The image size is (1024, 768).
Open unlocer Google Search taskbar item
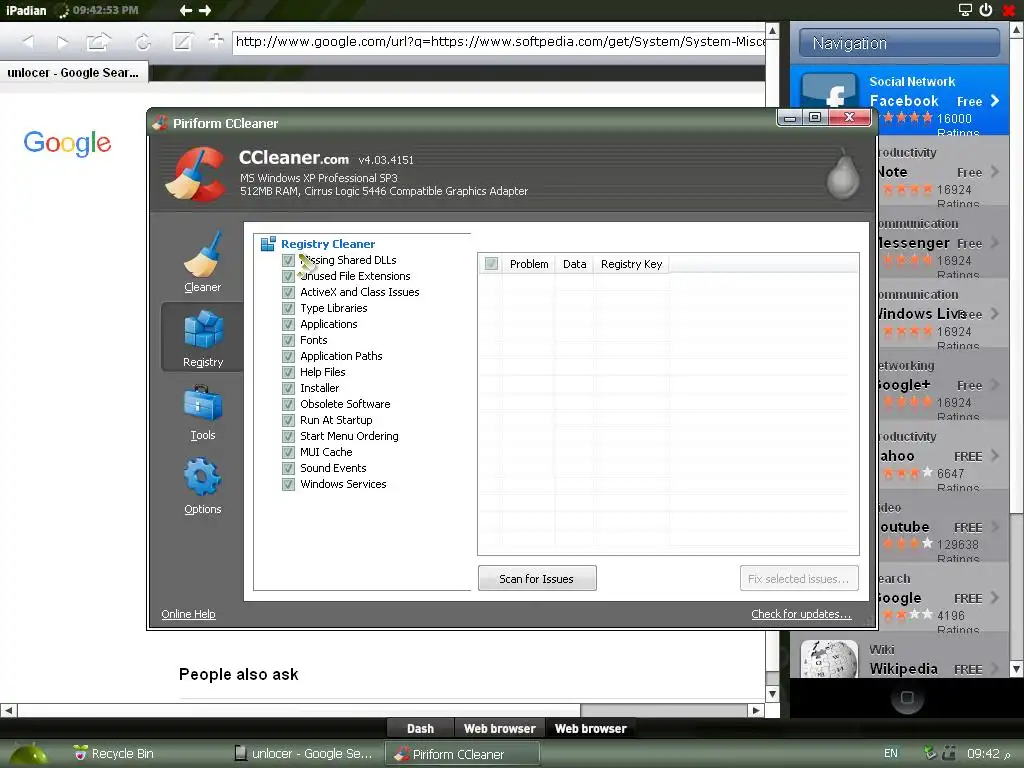pyautogui.click(x=304, y=754)
